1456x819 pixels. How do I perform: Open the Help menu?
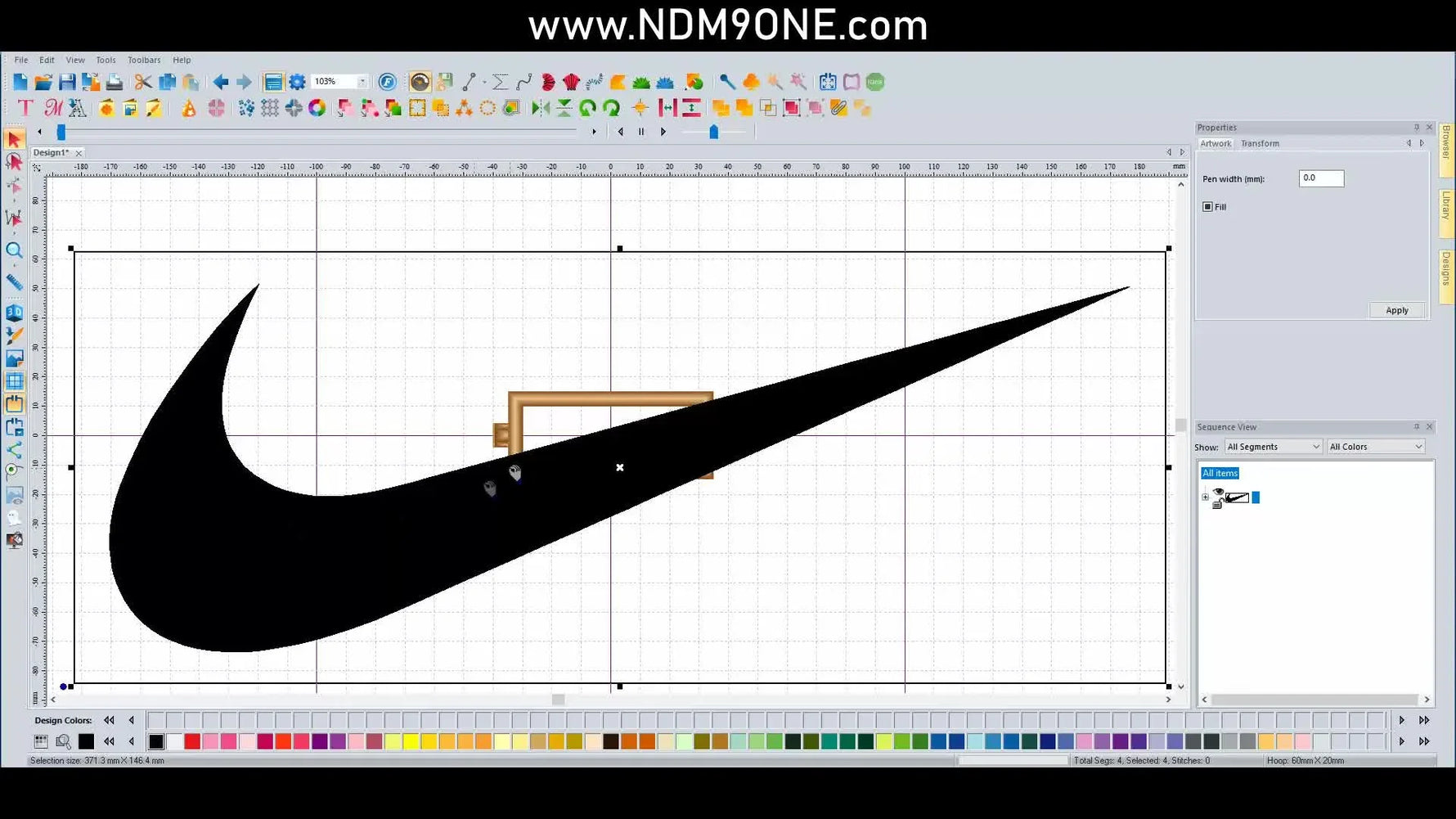tap(182, 60)
